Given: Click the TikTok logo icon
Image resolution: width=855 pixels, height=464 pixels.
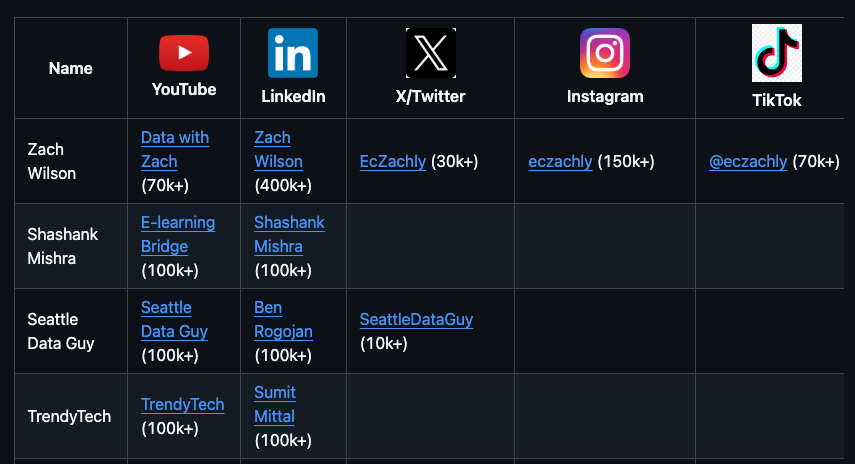Looking at the screenshot, I should coord(777,53).
